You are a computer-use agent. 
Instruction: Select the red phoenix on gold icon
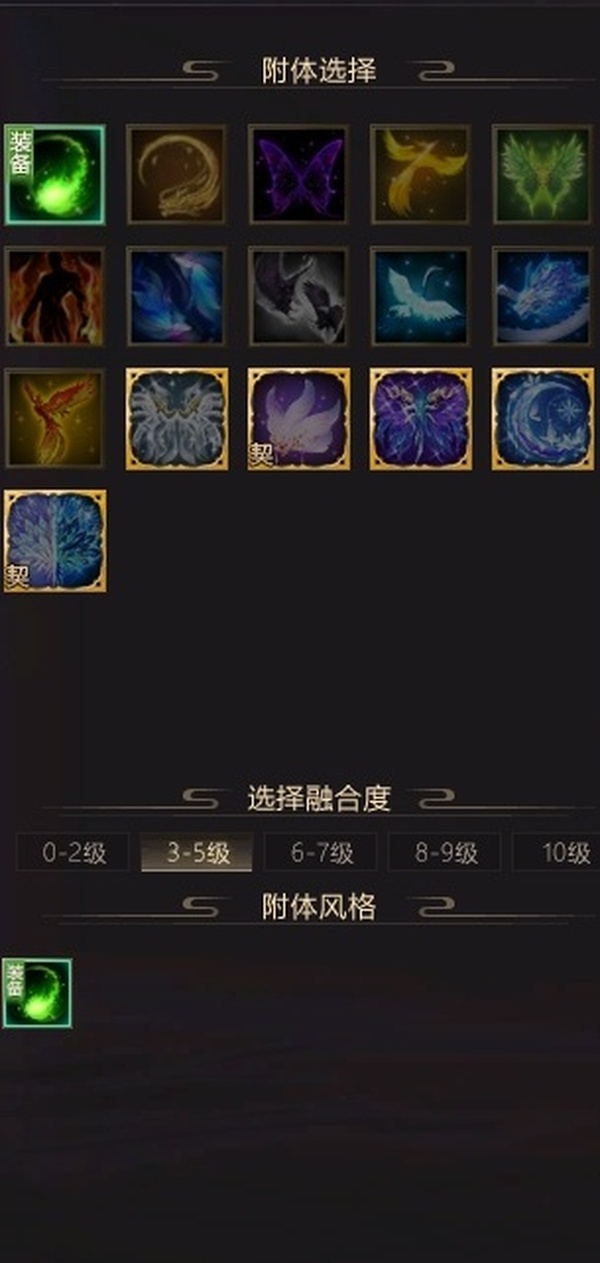coord(54,418)
